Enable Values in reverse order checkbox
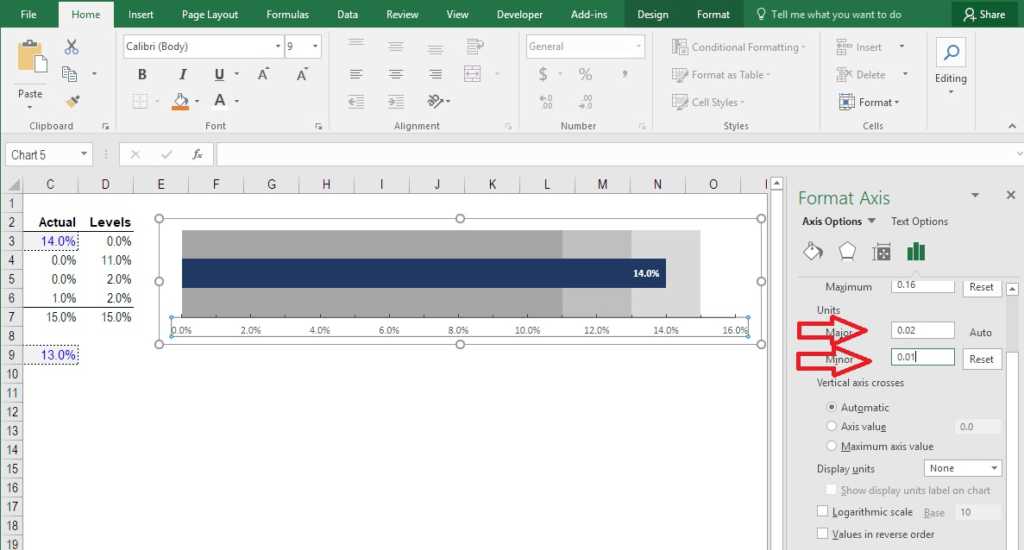This screenshot has height=550, width=1024. pos(823,534)
